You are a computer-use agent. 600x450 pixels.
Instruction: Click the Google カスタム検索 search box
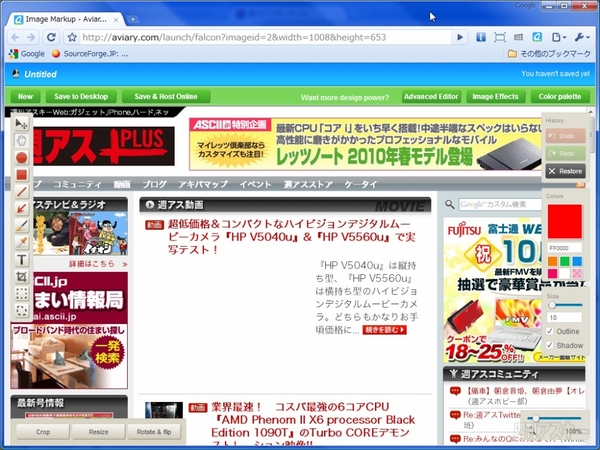(500, 204)
